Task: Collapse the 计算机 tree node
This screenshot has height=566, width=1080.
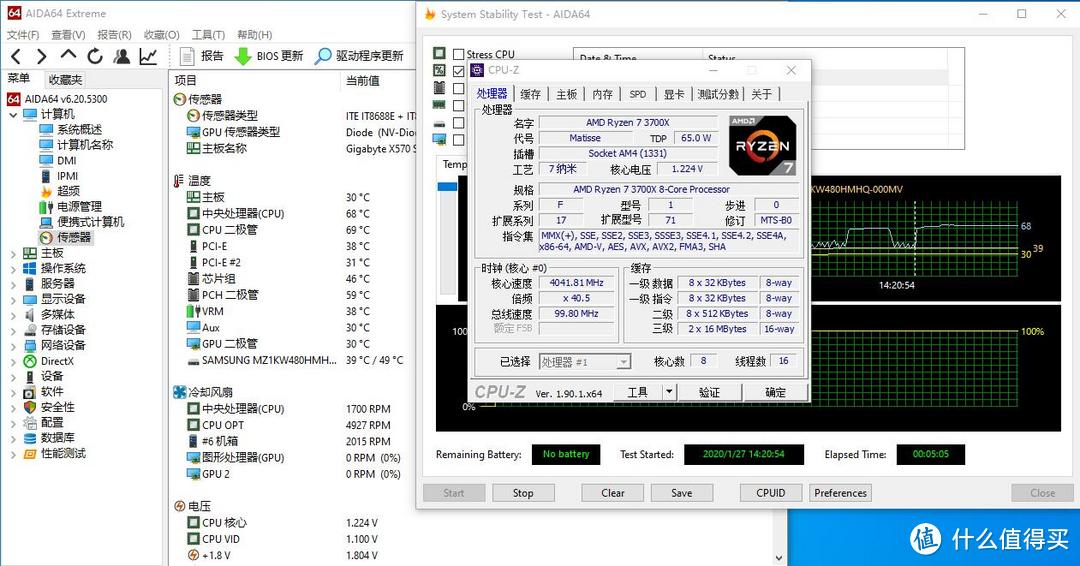Action: point(13,114)
